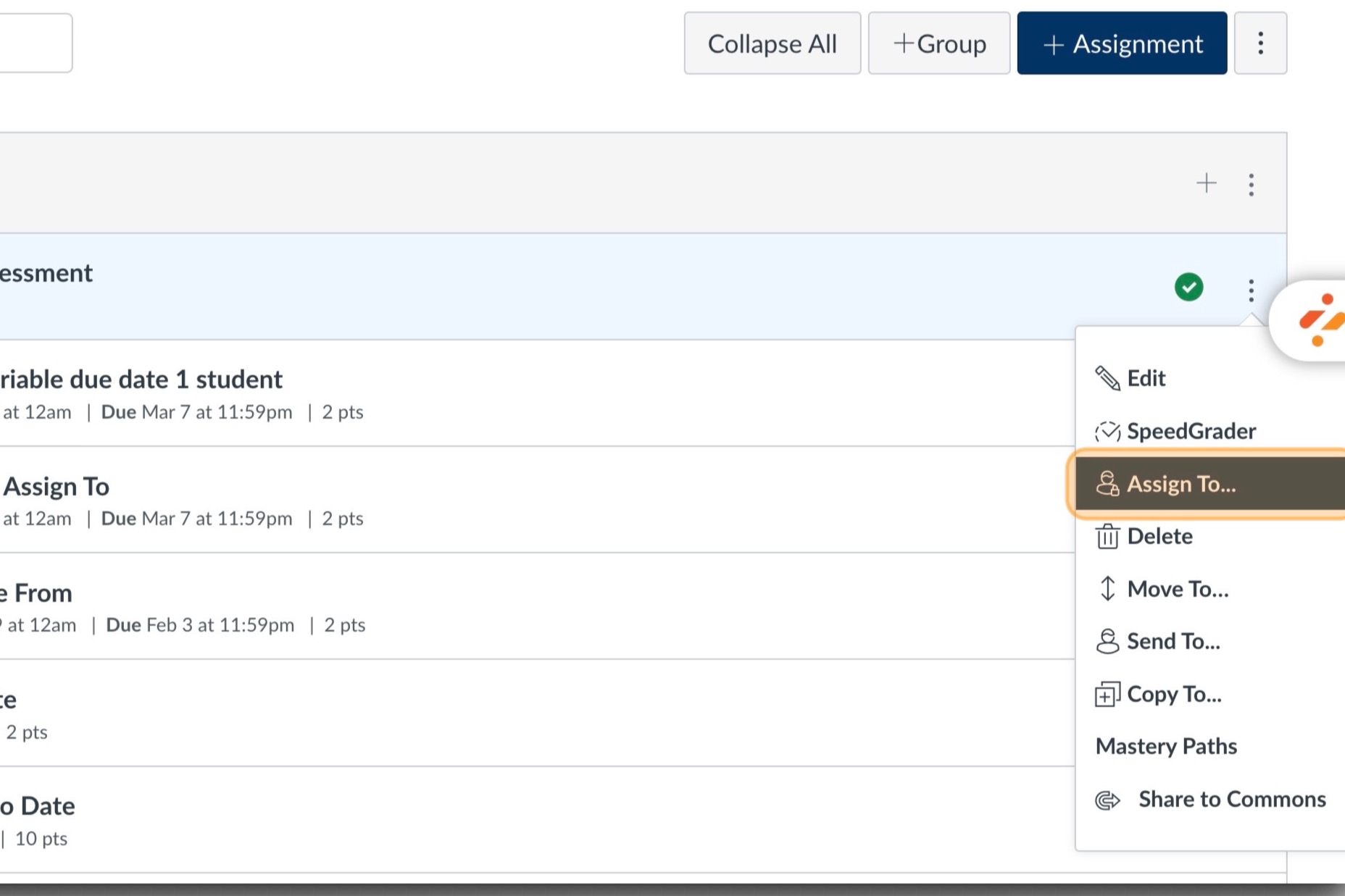Toggle the green published checkmark on the assessment

(x=1188, y=287)
